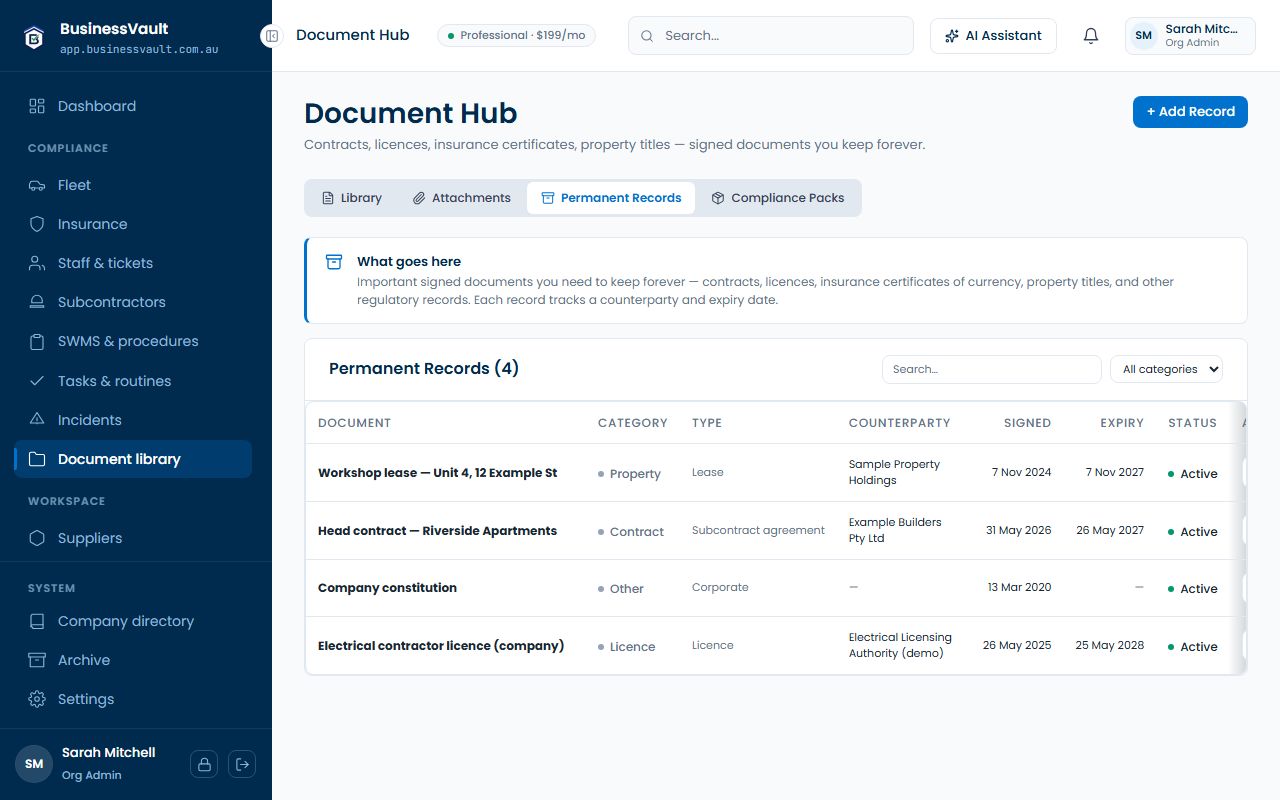
Task: Click the lock icon beside Sarah Mitchell
Action: 204,764
